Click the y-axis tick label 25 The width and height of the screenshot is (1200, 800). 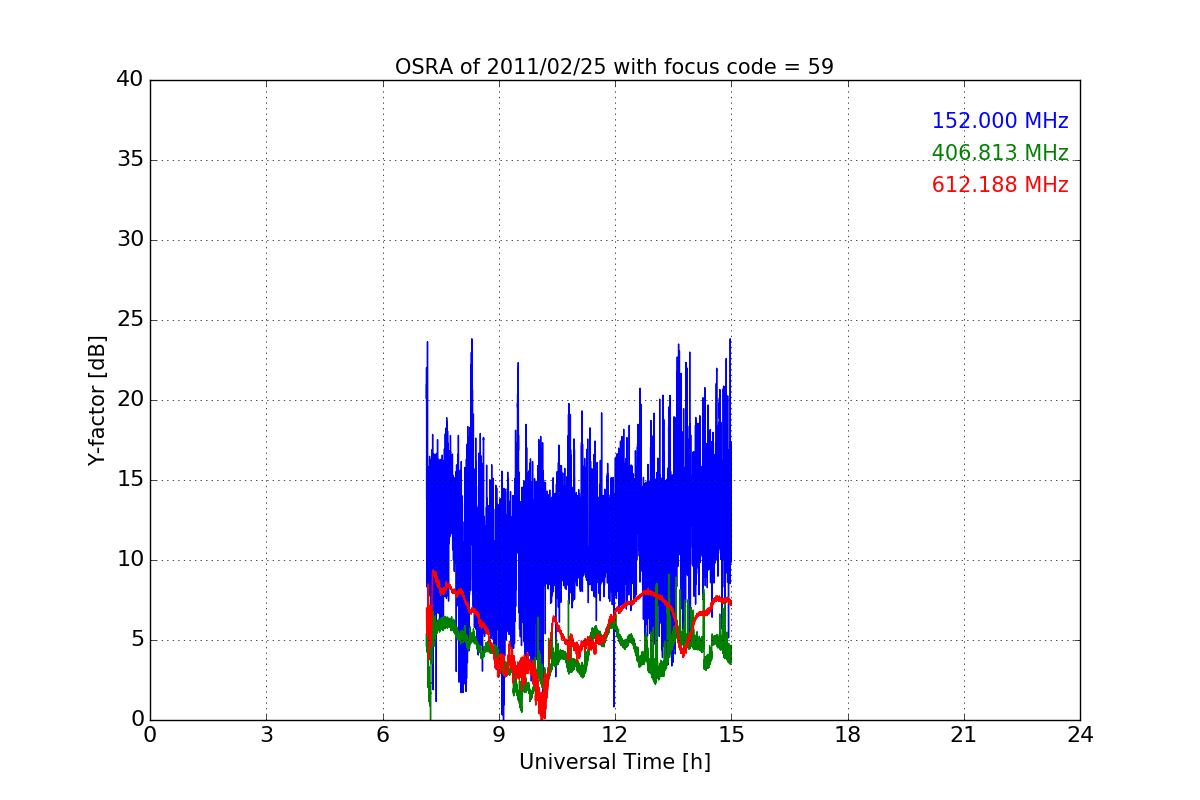tap(130, 320)
